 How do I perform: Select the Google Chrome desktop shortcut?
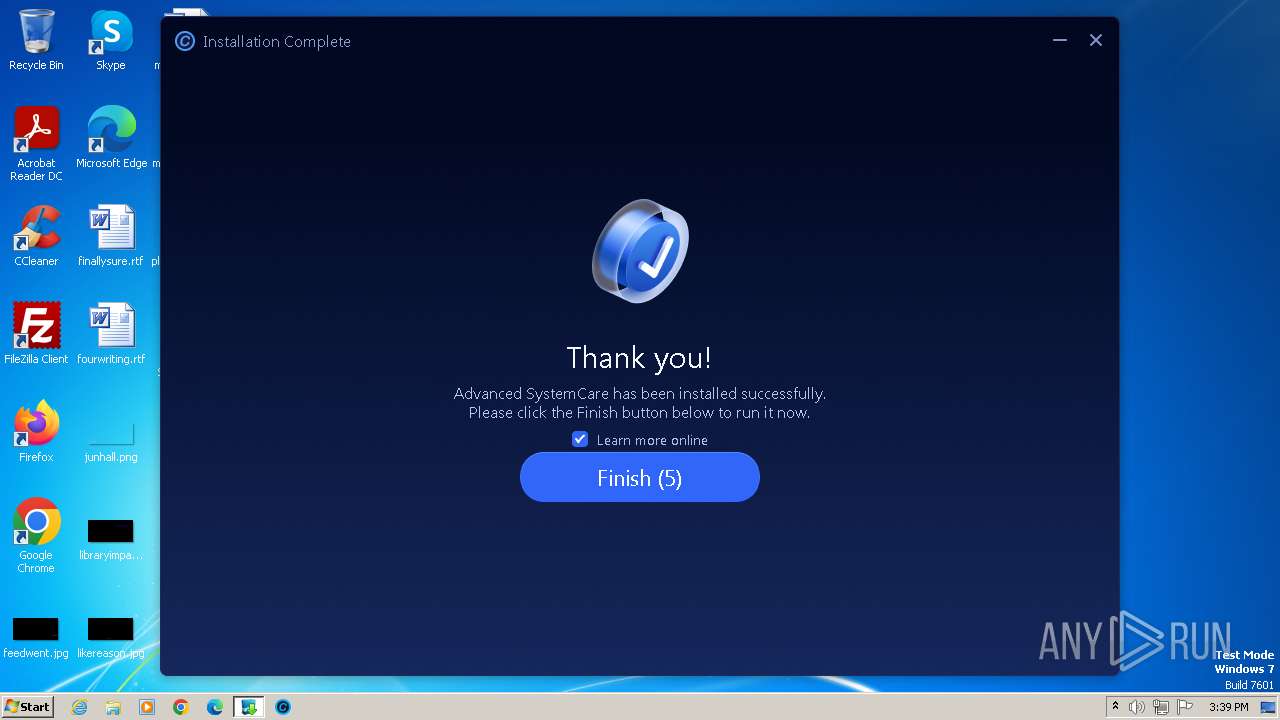[x=36, y=536]
